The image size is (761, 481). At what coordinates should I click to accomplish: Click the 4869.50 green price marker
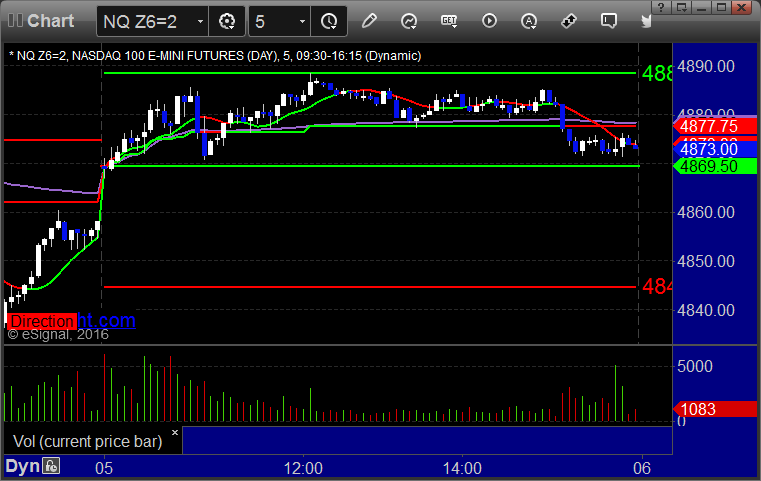pos(714,166)
